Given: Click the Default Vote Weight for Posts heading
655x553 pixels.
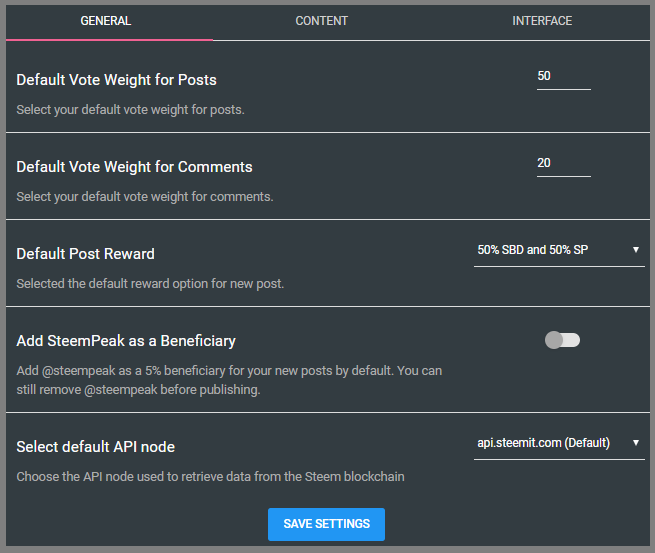Looking at the screenshot, I should click(x=116, y=79).
